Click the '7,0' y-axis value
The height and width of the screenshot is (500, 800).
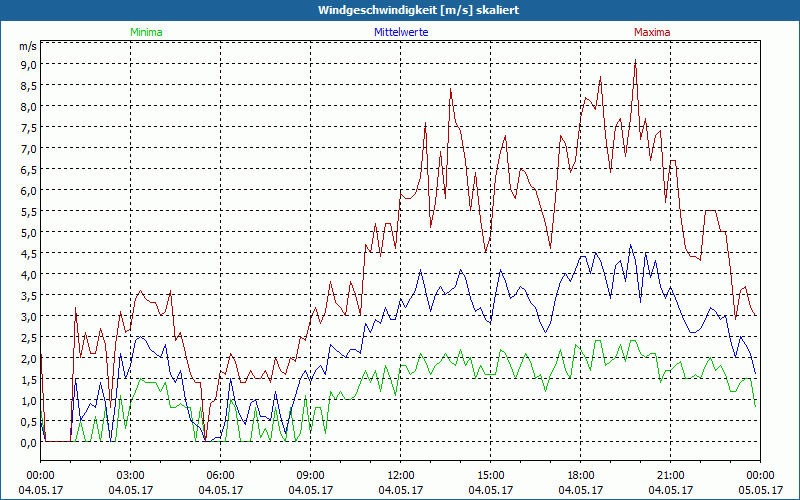pyautogui.click(x=28, y=148)
